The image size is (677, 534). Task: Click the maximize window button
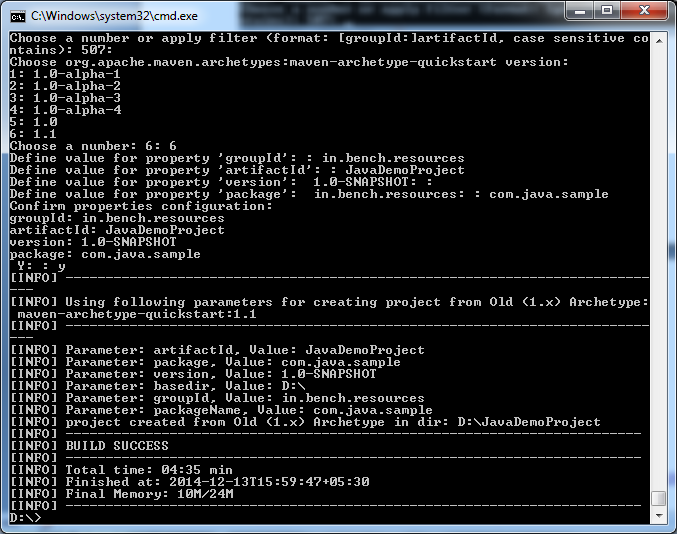pos(607,11)
